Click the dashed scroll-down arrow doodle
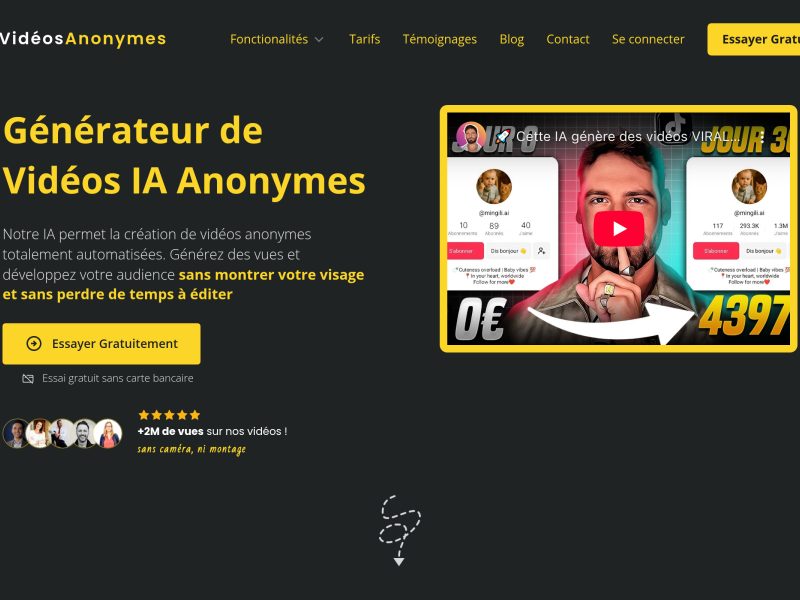 (399, 530)
